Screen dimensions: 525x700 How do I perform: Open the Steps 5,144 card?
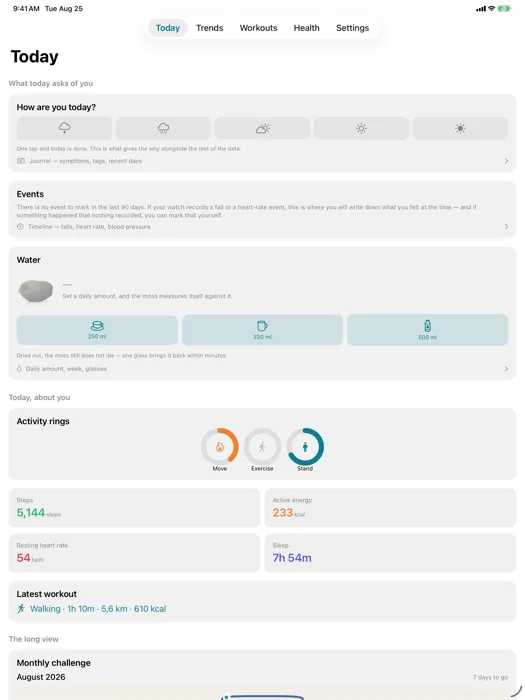point(134,508)
